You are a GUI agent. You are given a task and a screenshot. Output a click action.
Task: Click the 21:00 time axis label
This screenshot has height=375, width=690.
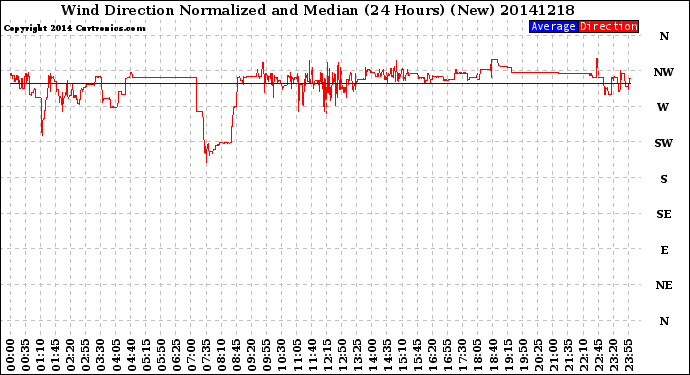point(553,355)
